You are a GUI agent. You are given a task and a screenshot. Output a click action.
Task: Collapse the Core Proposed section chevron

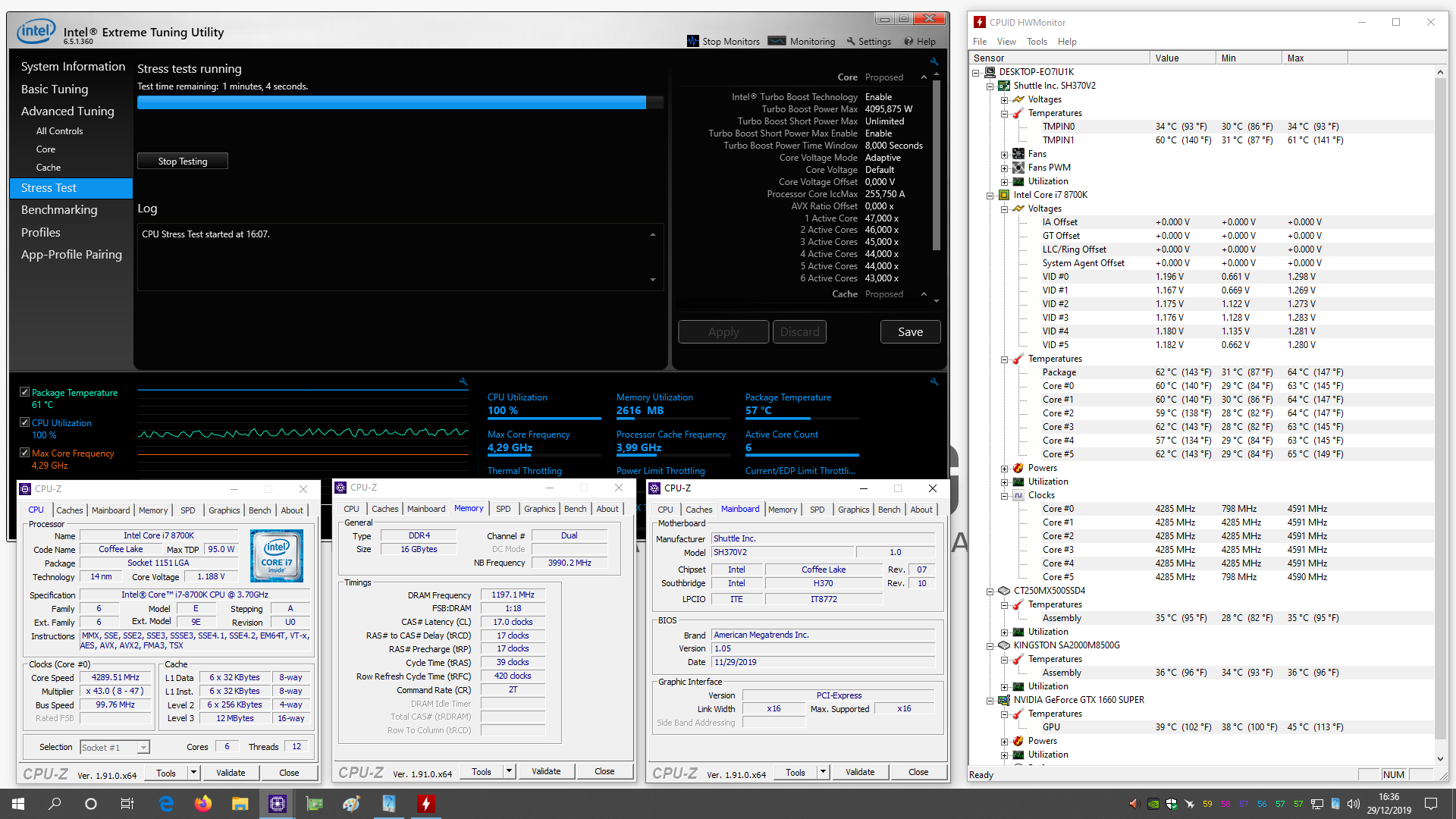(924, 77)
